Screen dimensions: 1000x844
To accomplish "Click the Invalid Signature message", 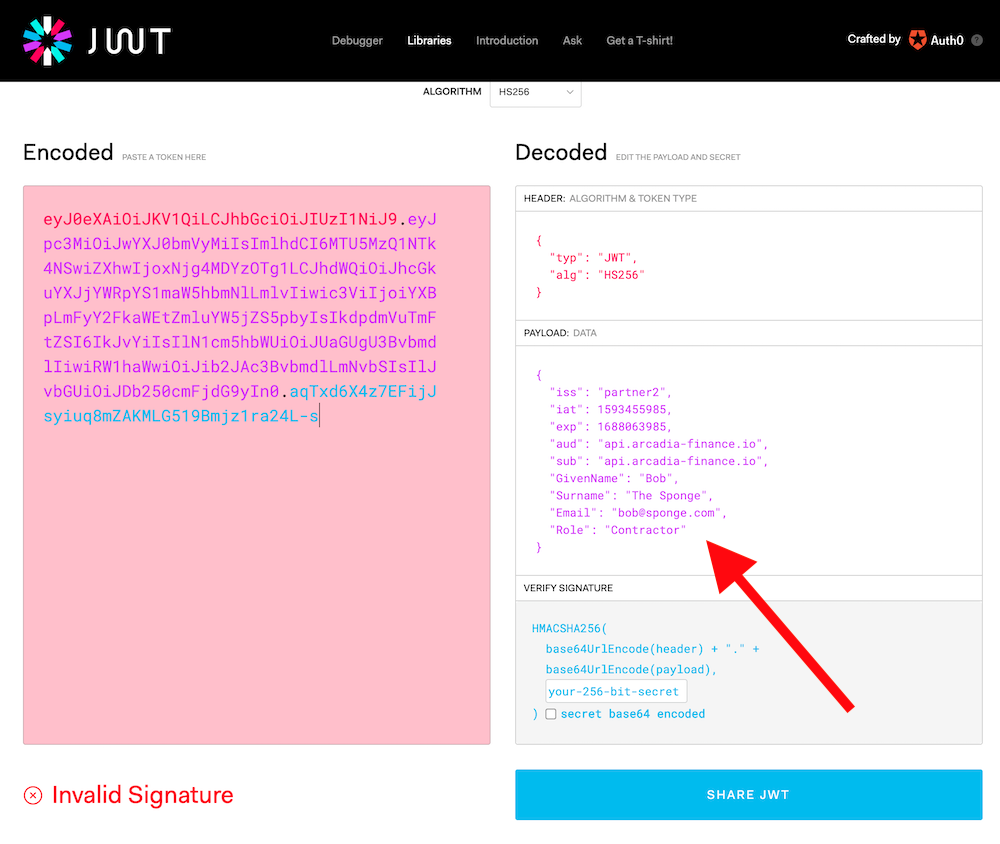I will click(x=142, y=795).
